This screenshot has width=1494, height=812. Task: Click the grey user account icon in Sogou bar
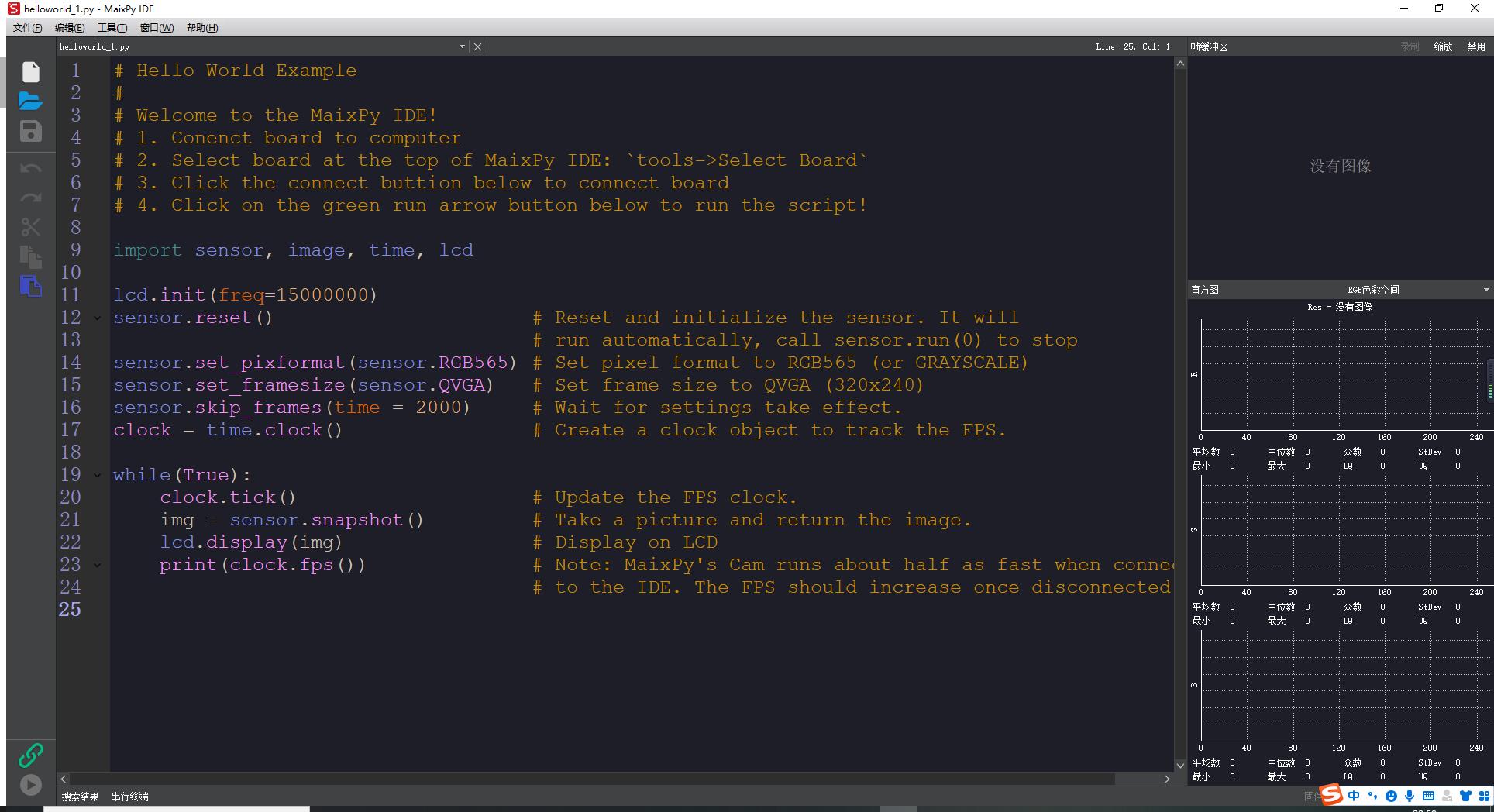pos(1447,796)
